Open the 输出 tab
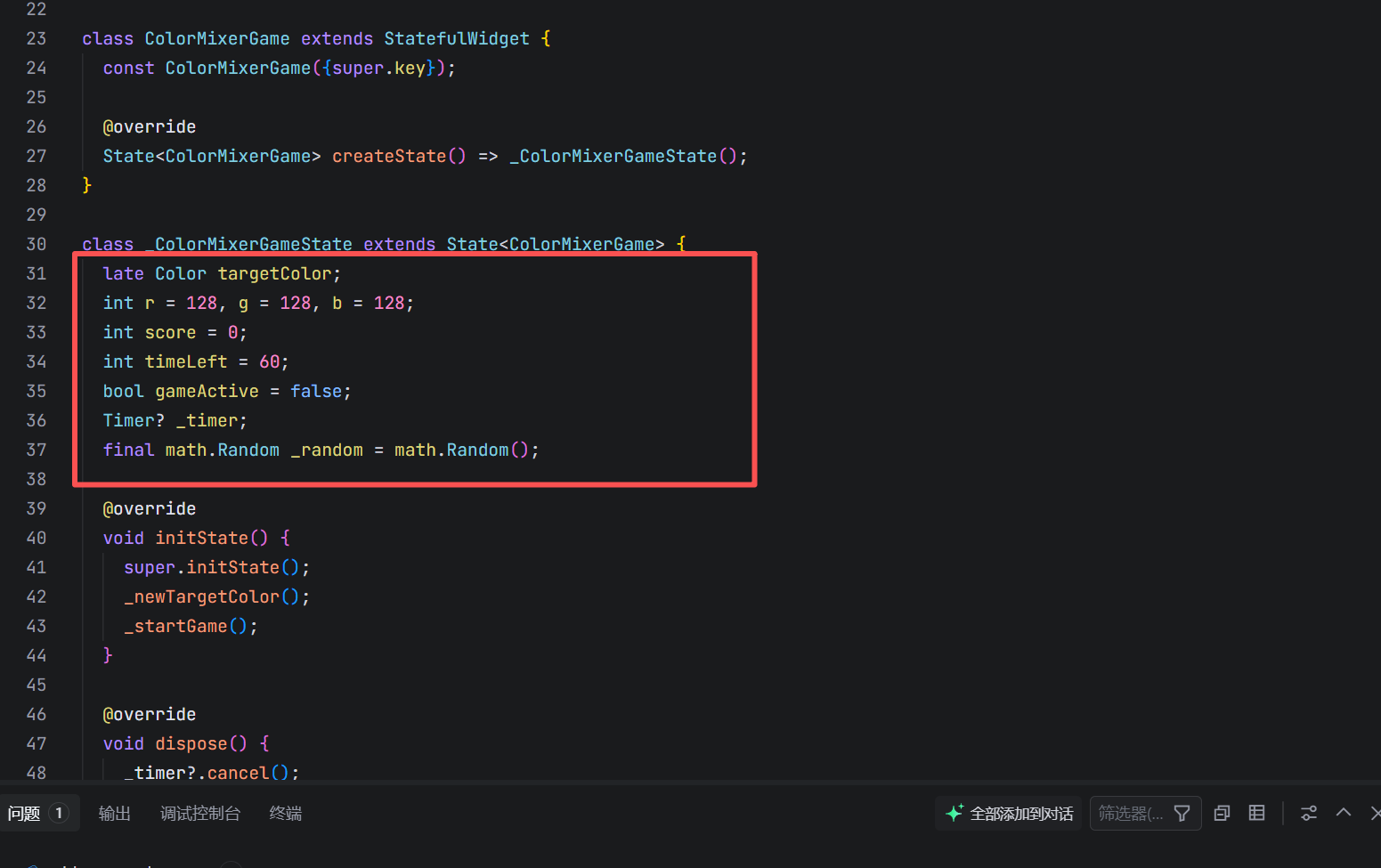 (114, 814)
